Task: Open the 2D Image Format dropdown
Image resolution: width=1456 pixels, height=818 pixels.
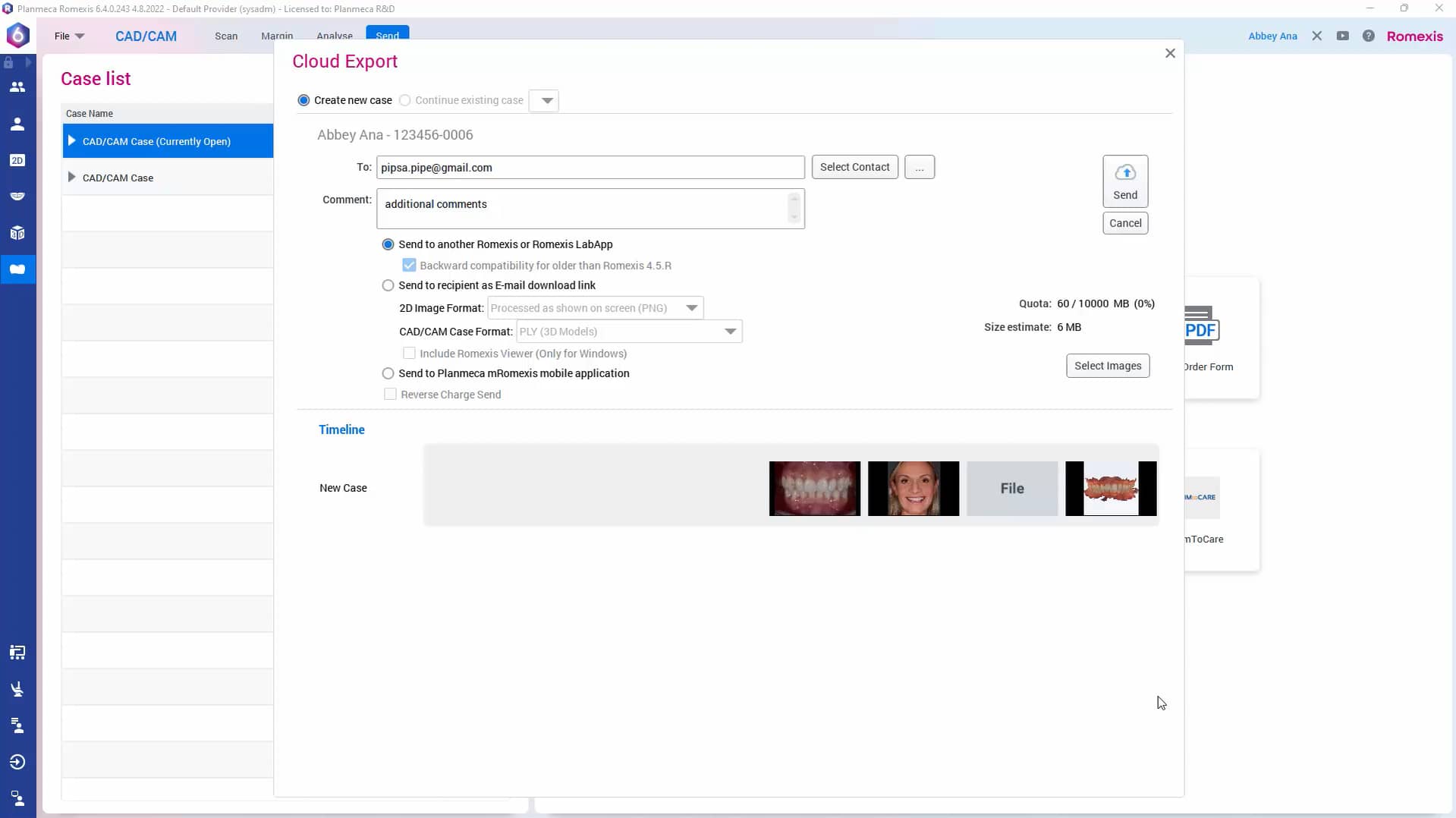Action: 690,308
